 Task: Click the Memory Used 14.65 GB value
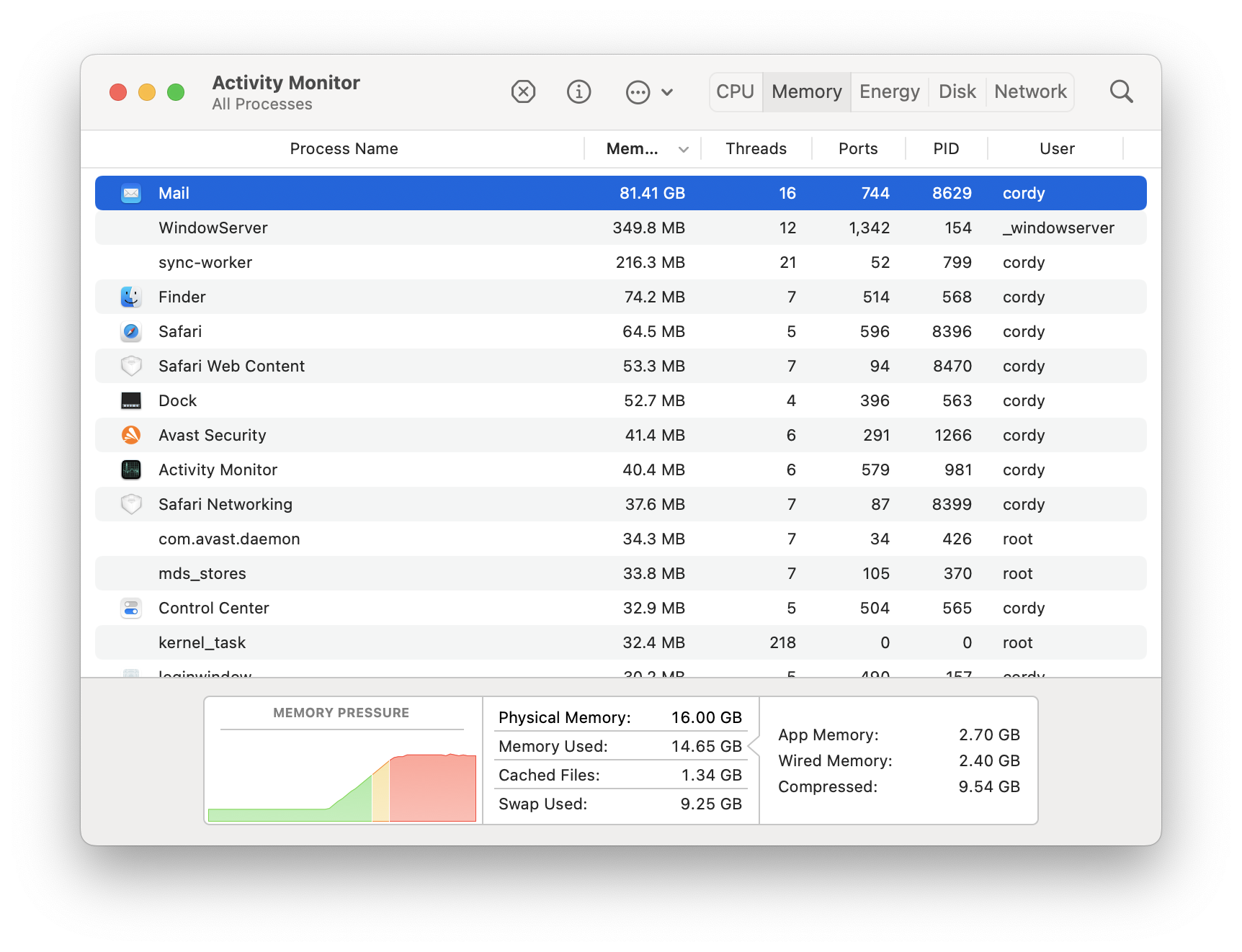coord(706,747)
